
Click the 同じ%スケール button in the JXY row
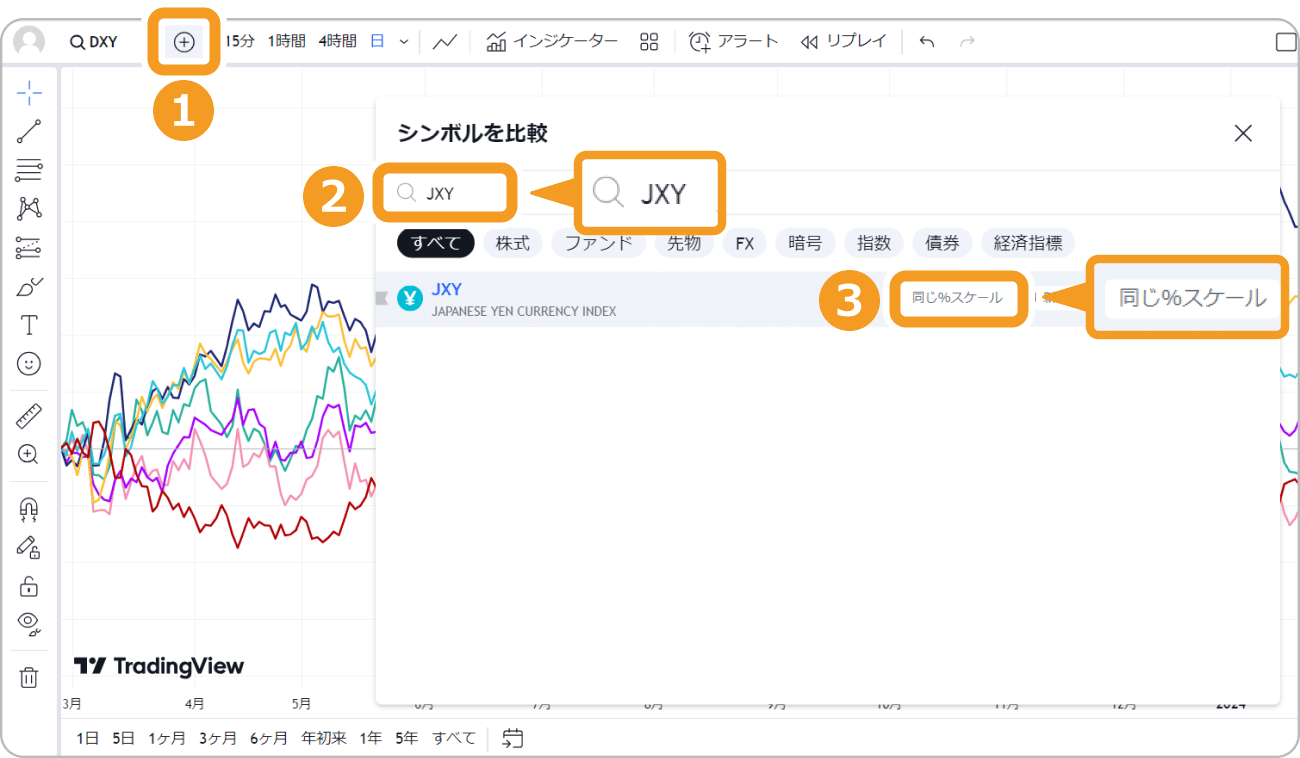coord(957,298)
